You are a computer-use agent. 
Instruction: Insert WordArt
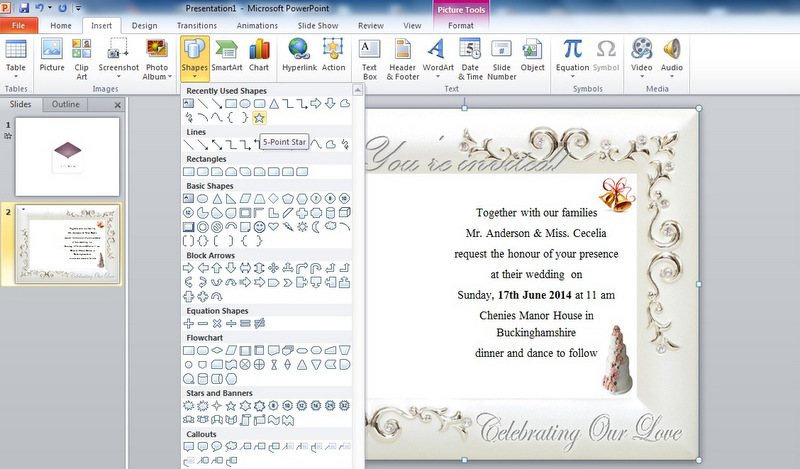pyautogui.click(x=438, y=59)
